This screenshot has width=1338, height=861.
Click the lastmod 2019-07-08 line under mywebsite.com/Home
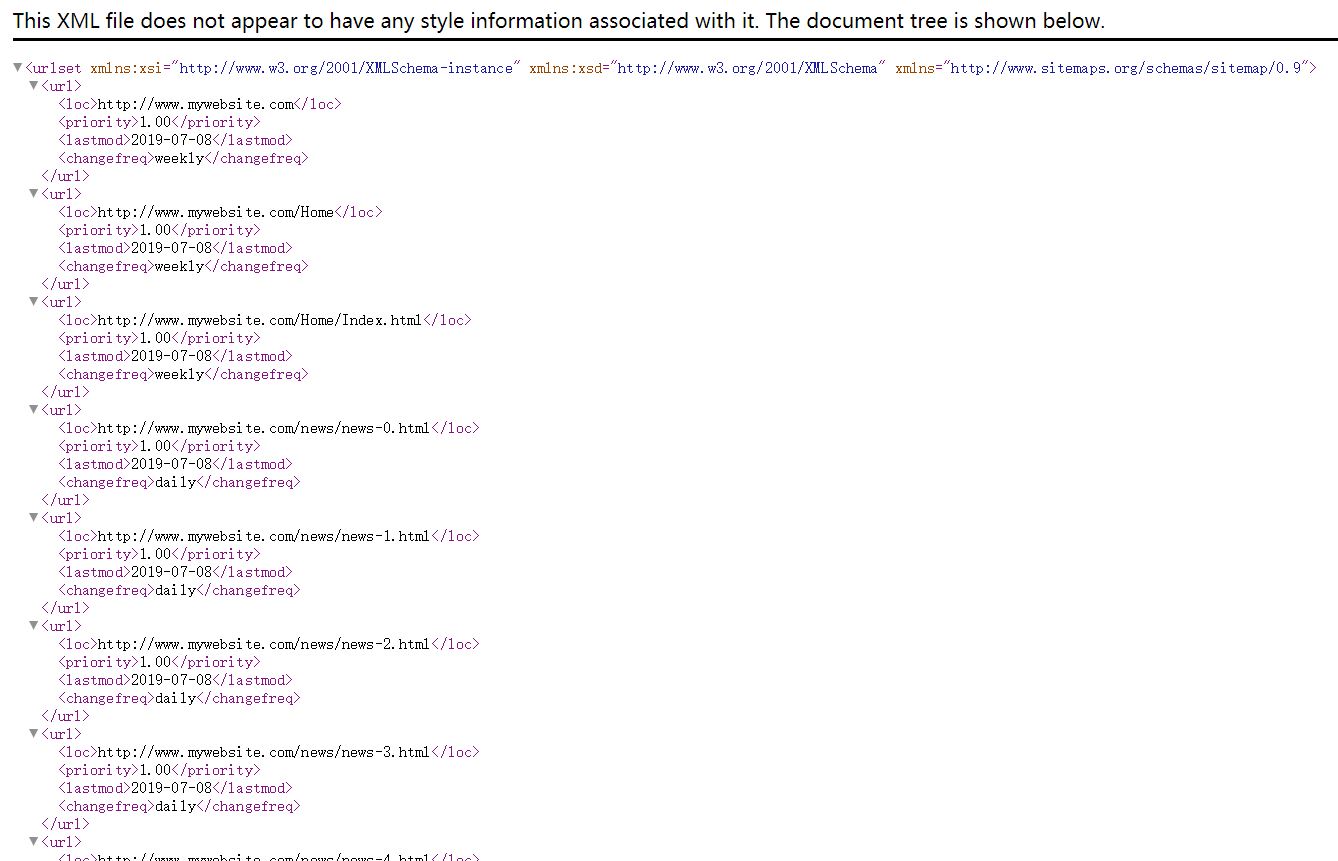(175, 248)
